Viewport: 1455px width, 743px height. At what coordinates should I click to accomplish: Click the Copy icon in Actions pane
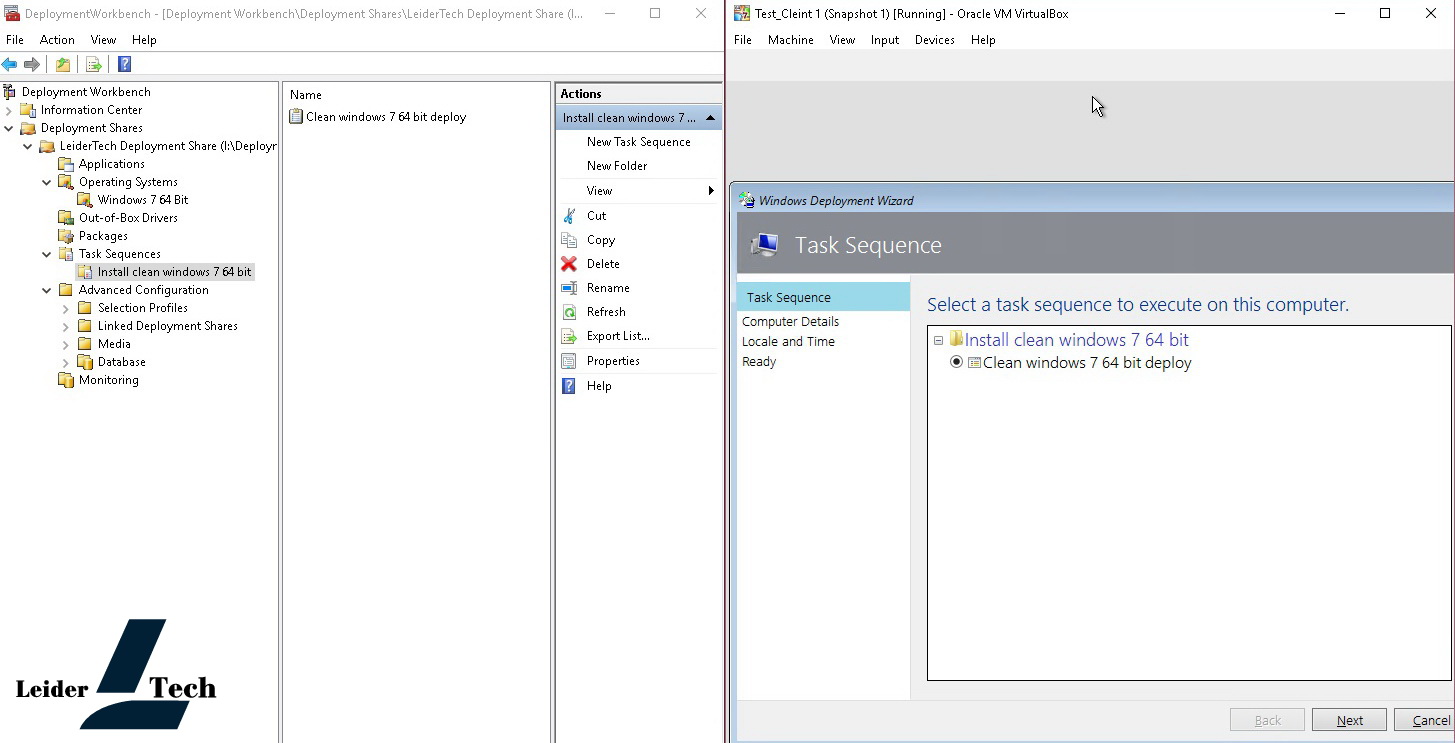[569, 240]
